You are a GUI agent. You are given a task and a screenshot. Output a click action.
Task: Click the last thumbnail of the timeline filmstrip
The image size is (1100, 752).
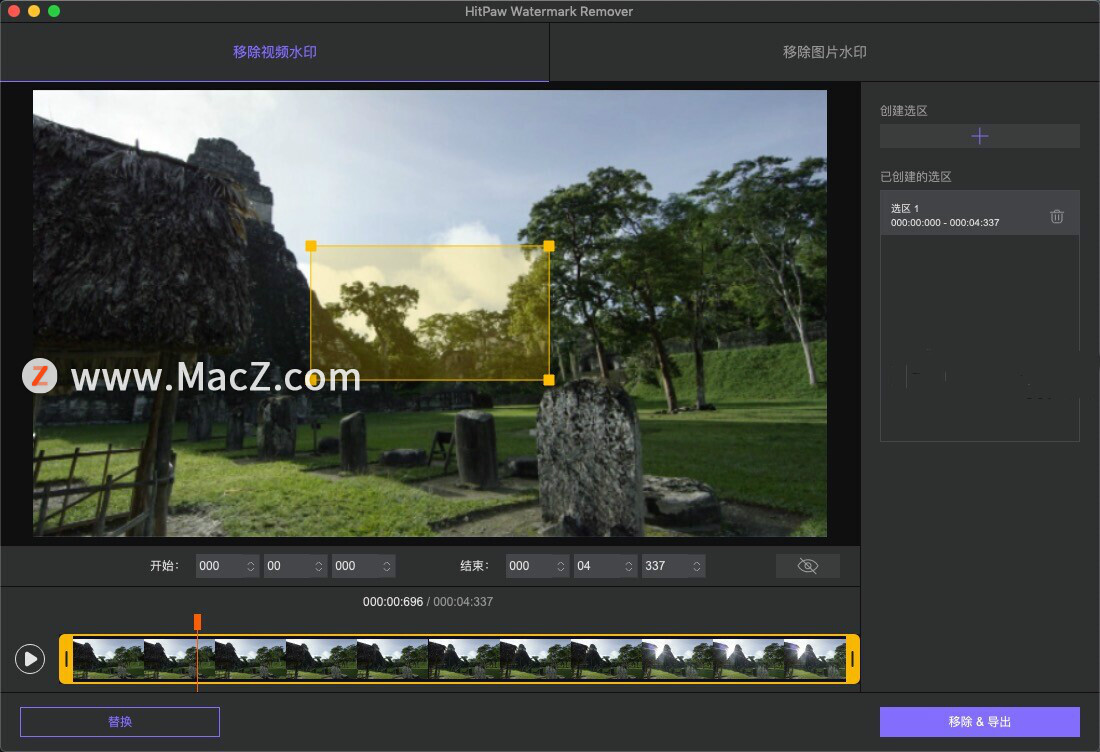[x=814, y=659]
